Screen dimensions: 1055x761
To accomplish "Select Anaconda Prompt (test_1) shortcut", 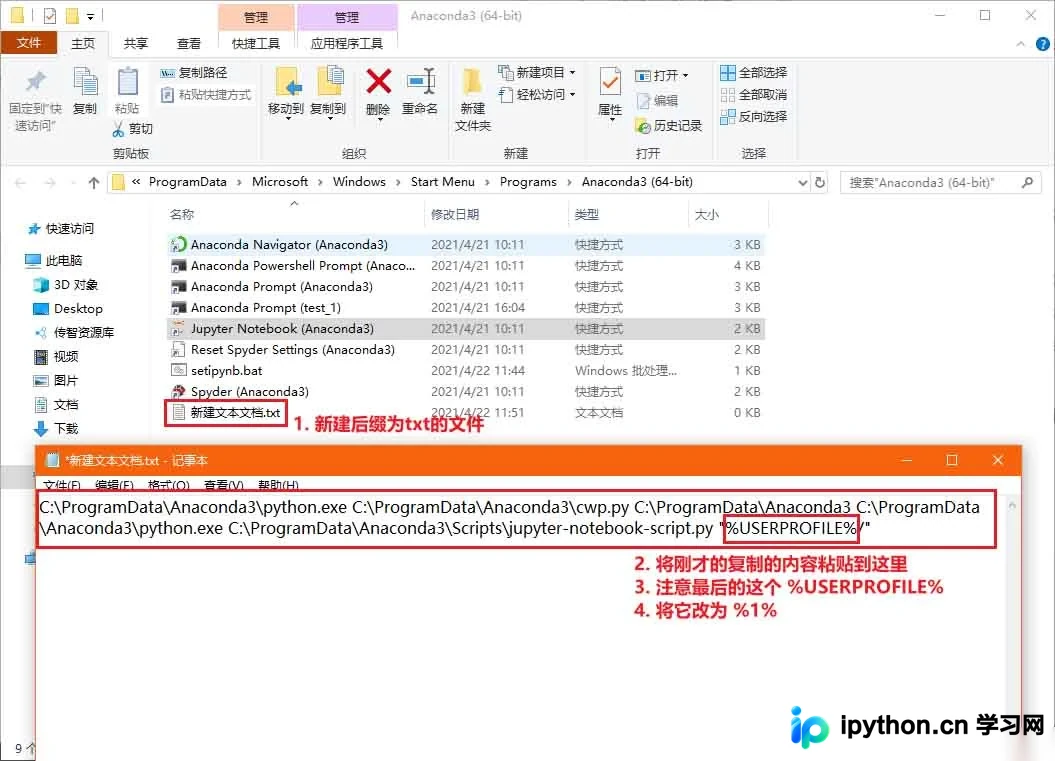I will [466, 307].
